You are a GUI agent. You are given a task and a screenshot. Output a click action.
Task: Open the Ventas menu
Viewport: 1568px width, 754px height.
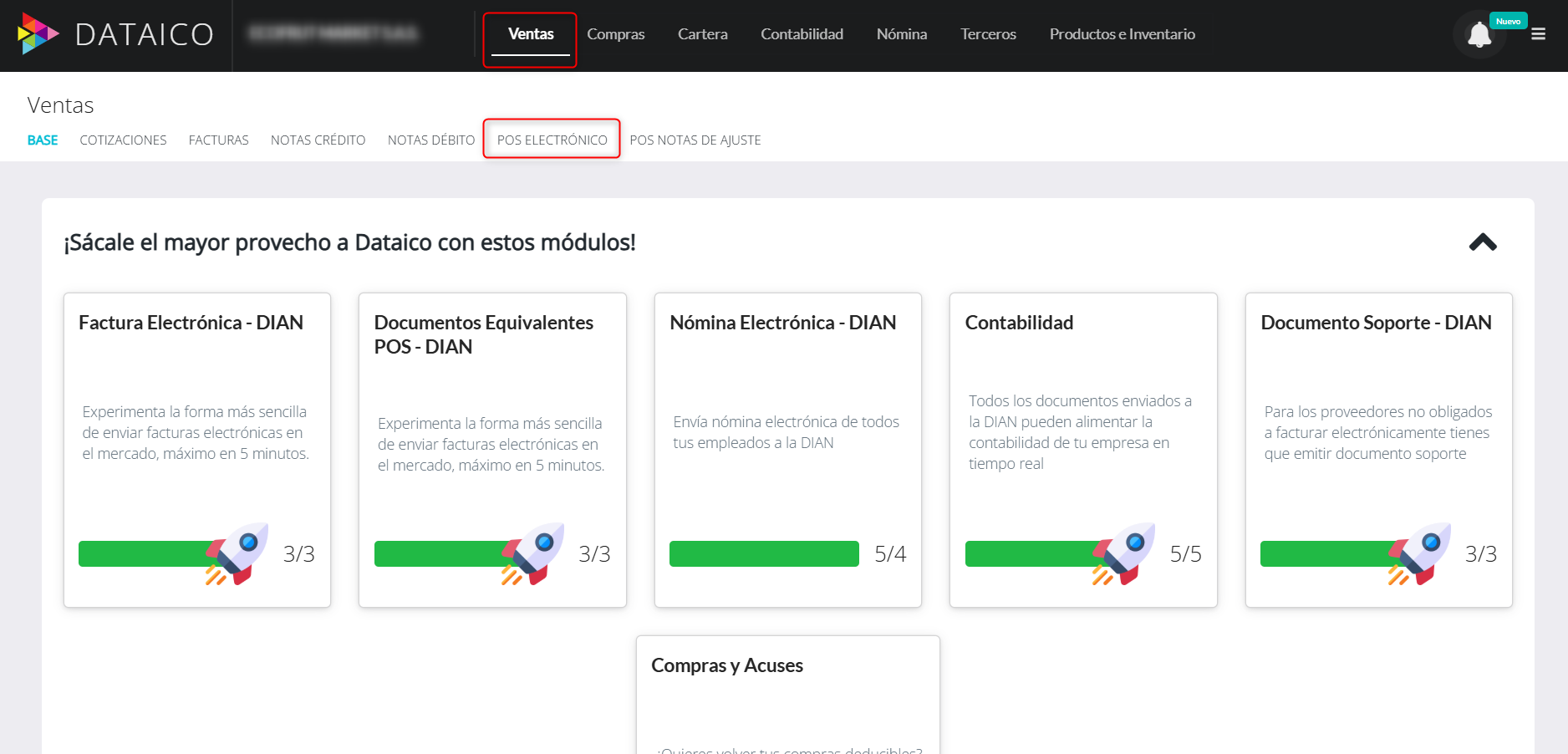(531, 34)
